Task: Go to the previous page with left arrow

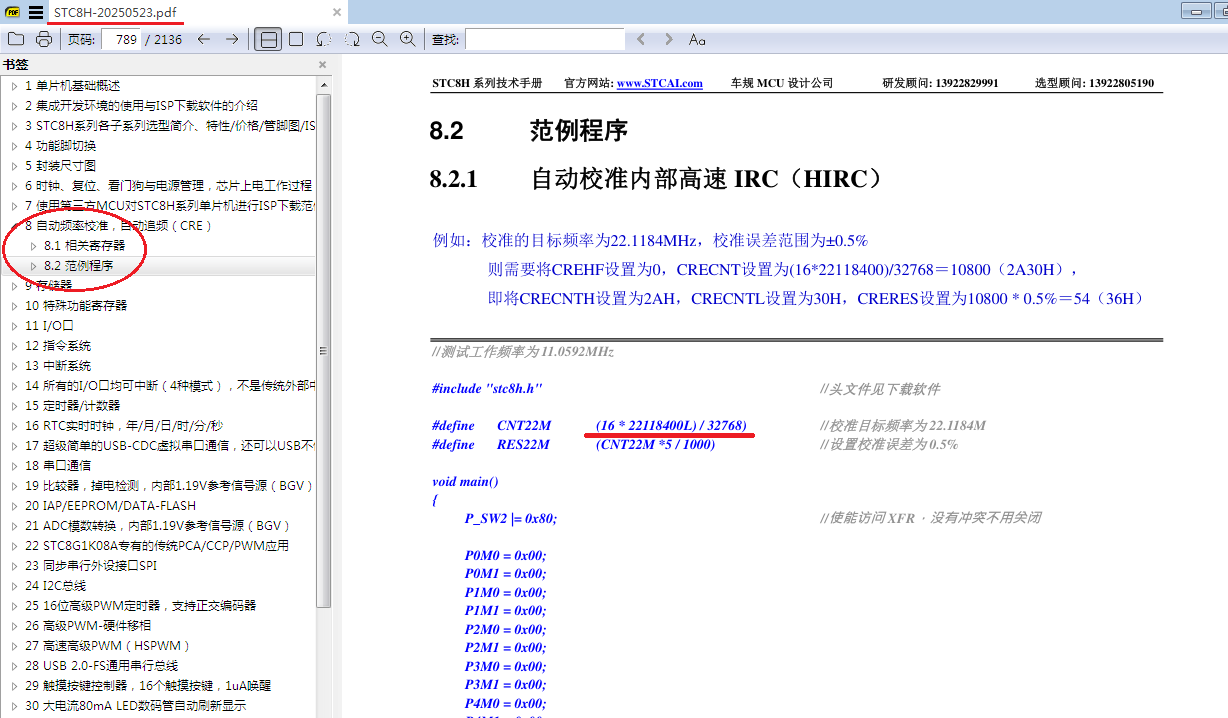Action: pos(204,39)
